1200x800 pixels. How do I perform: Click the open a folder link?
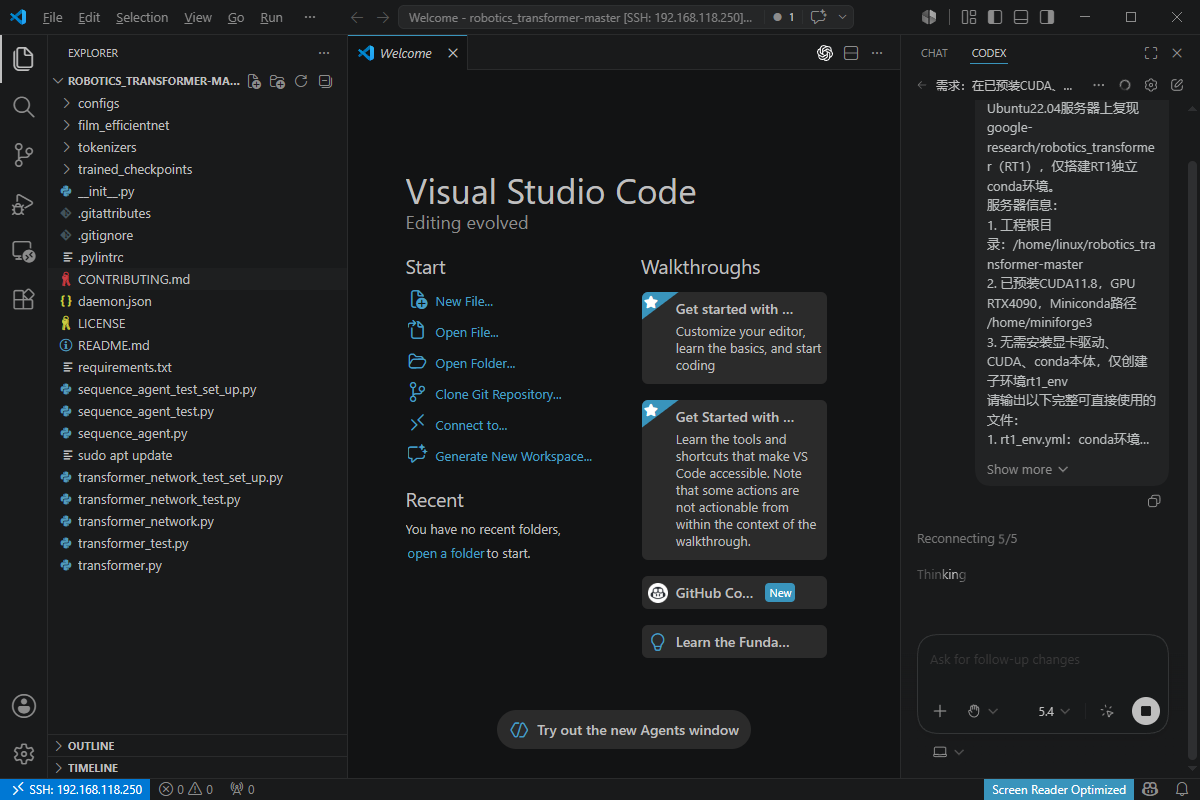tap(445, 553)
